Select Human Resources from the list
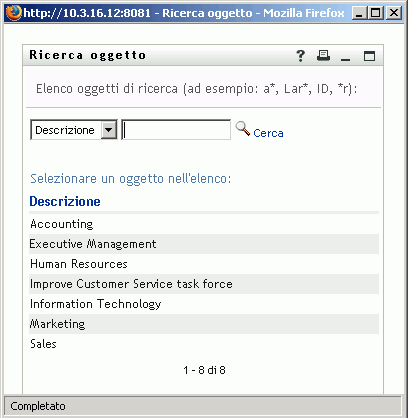The image size is (408, 418). point(79,264)
